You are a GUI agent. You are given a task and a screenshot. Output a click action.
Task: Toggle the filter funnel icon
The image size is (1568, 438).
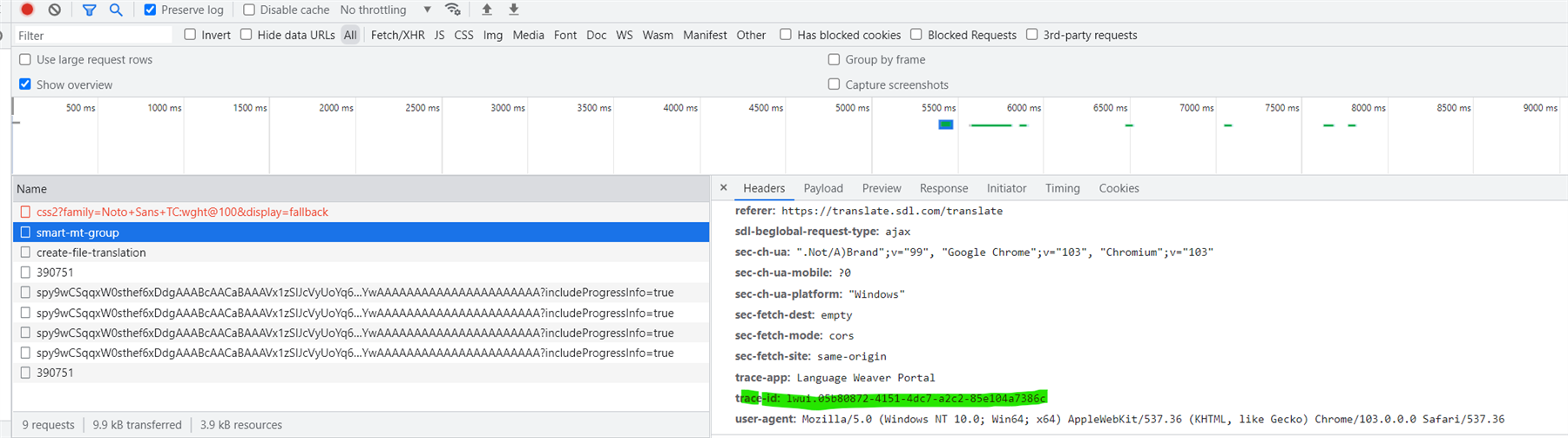coord(89,10)
